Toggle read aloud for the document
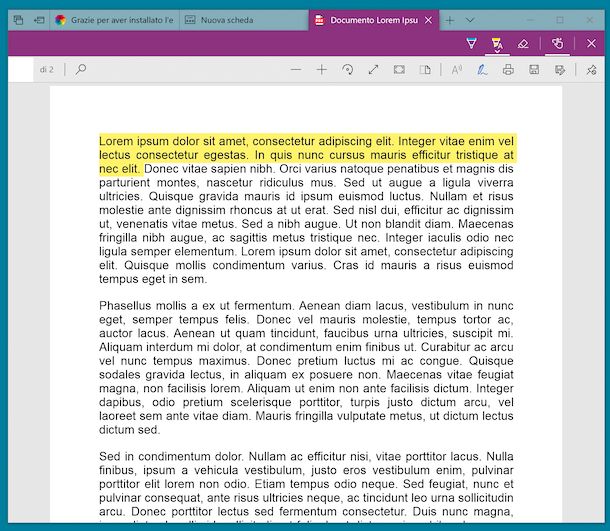This screenshot has width=610, height=531. [x=456, y=70]
